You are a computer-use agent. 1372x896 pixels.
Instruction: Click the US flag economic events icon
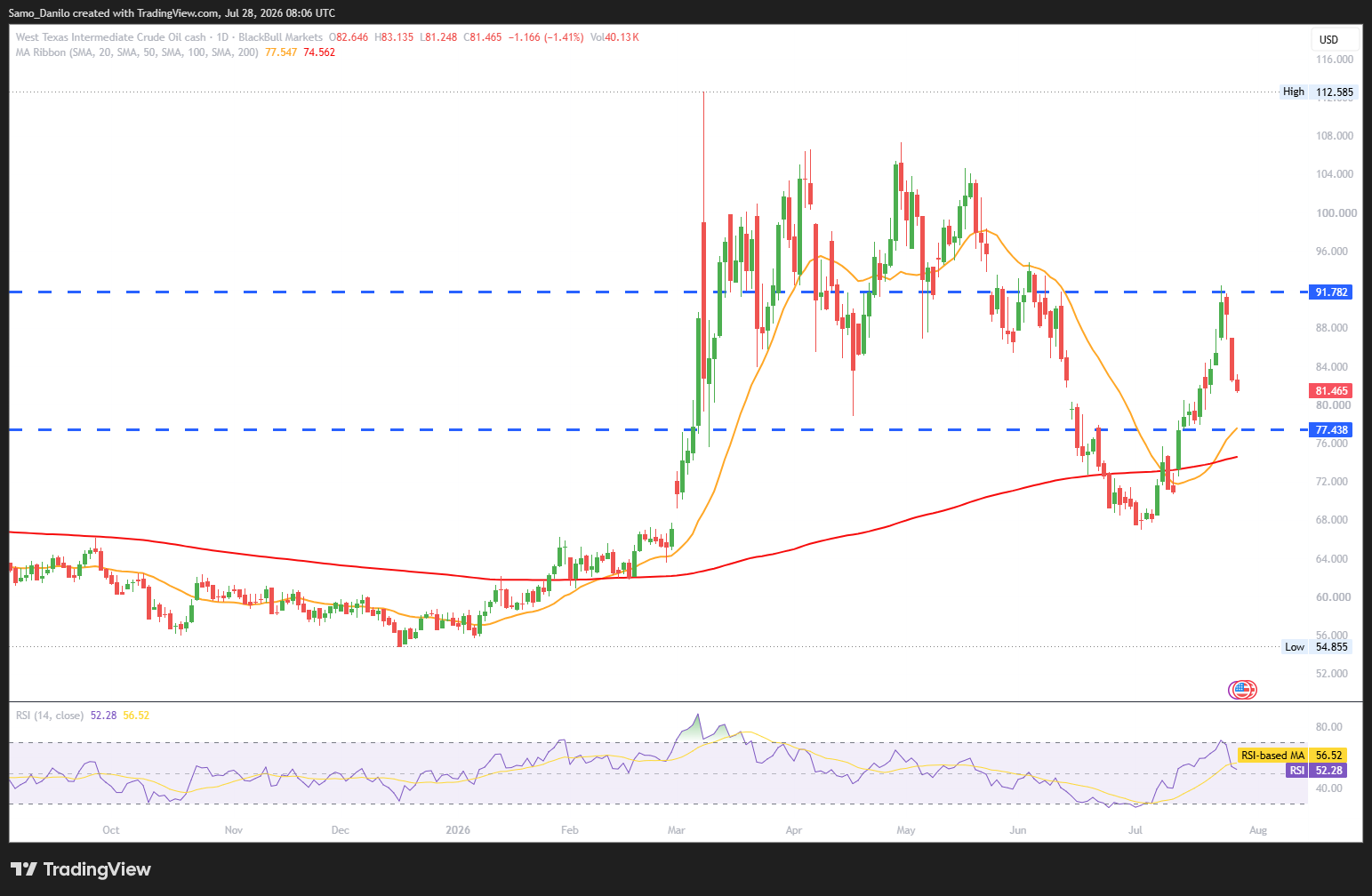click(x=1242, y=689)
